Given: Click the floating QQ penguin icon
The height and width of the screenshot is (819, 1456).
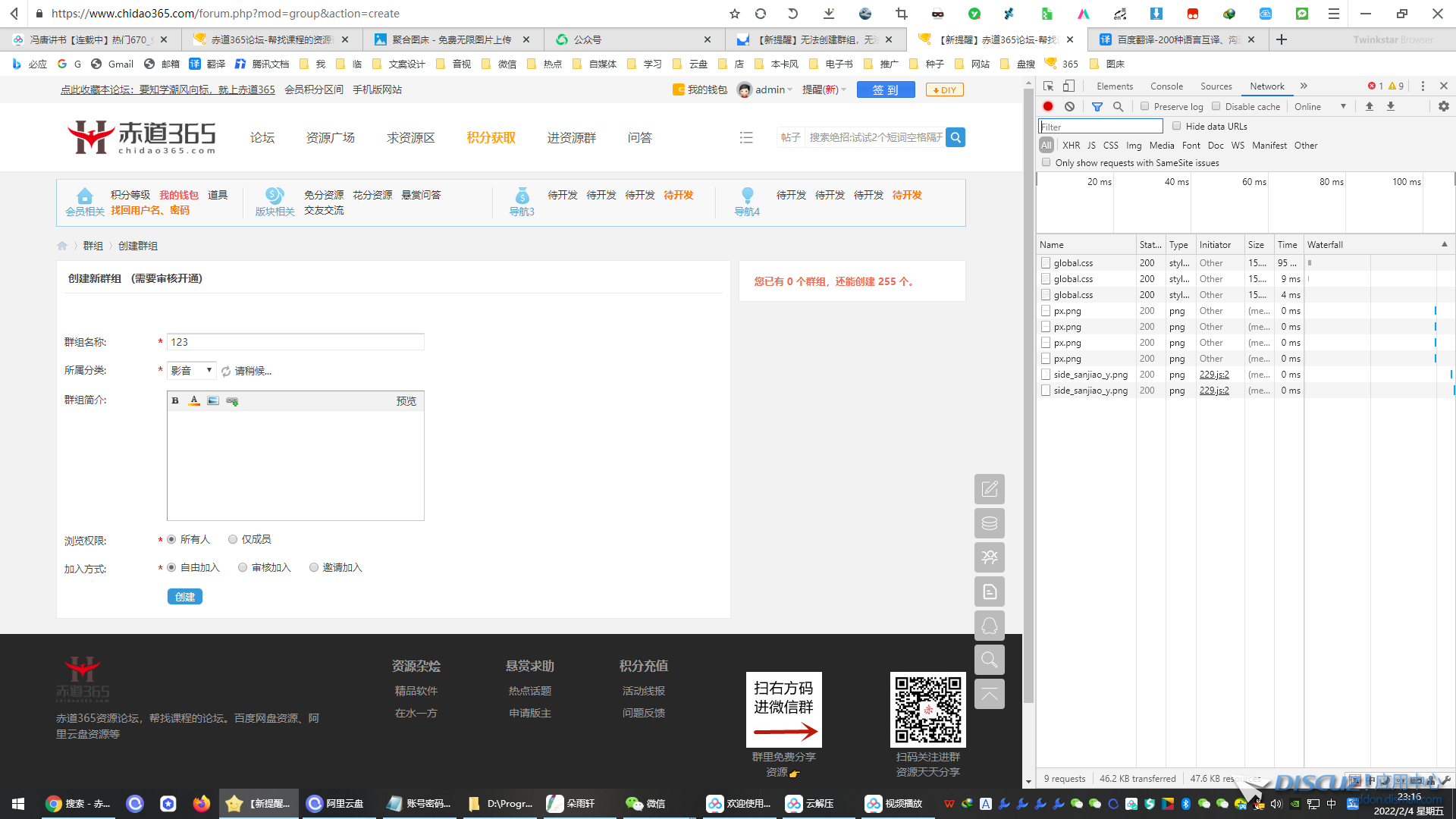Looking at the screenshot, I should click(x=990, y=626).
